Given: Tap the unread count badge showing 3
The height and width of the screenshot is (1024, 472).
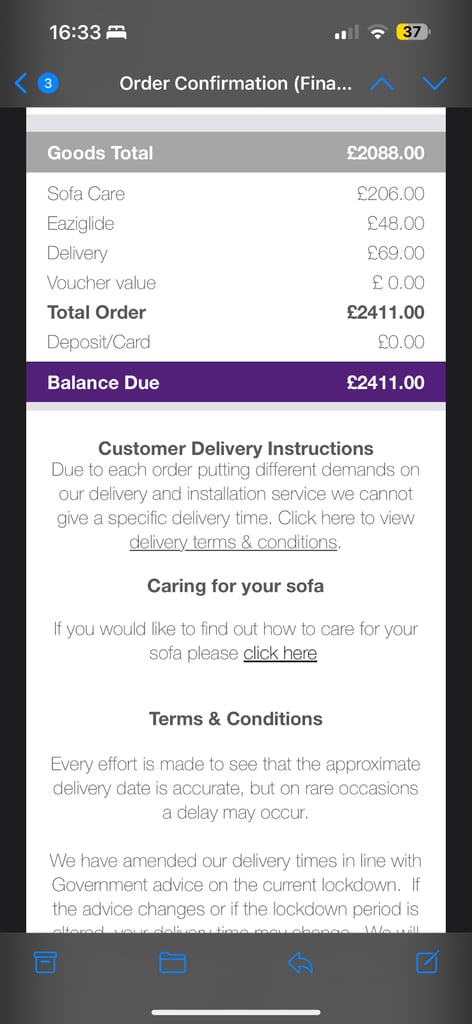Looking at the screenshot, I should 49,84.
